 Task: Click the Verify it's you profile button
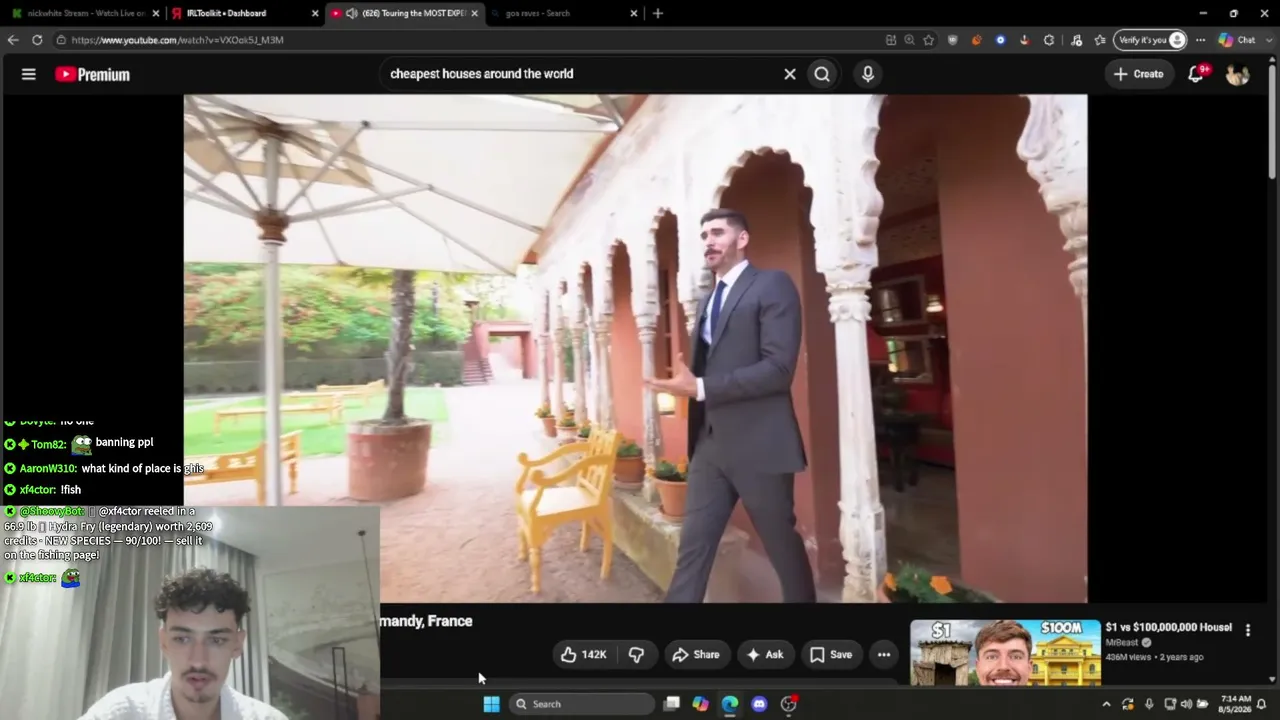(x=1151, y=40)
